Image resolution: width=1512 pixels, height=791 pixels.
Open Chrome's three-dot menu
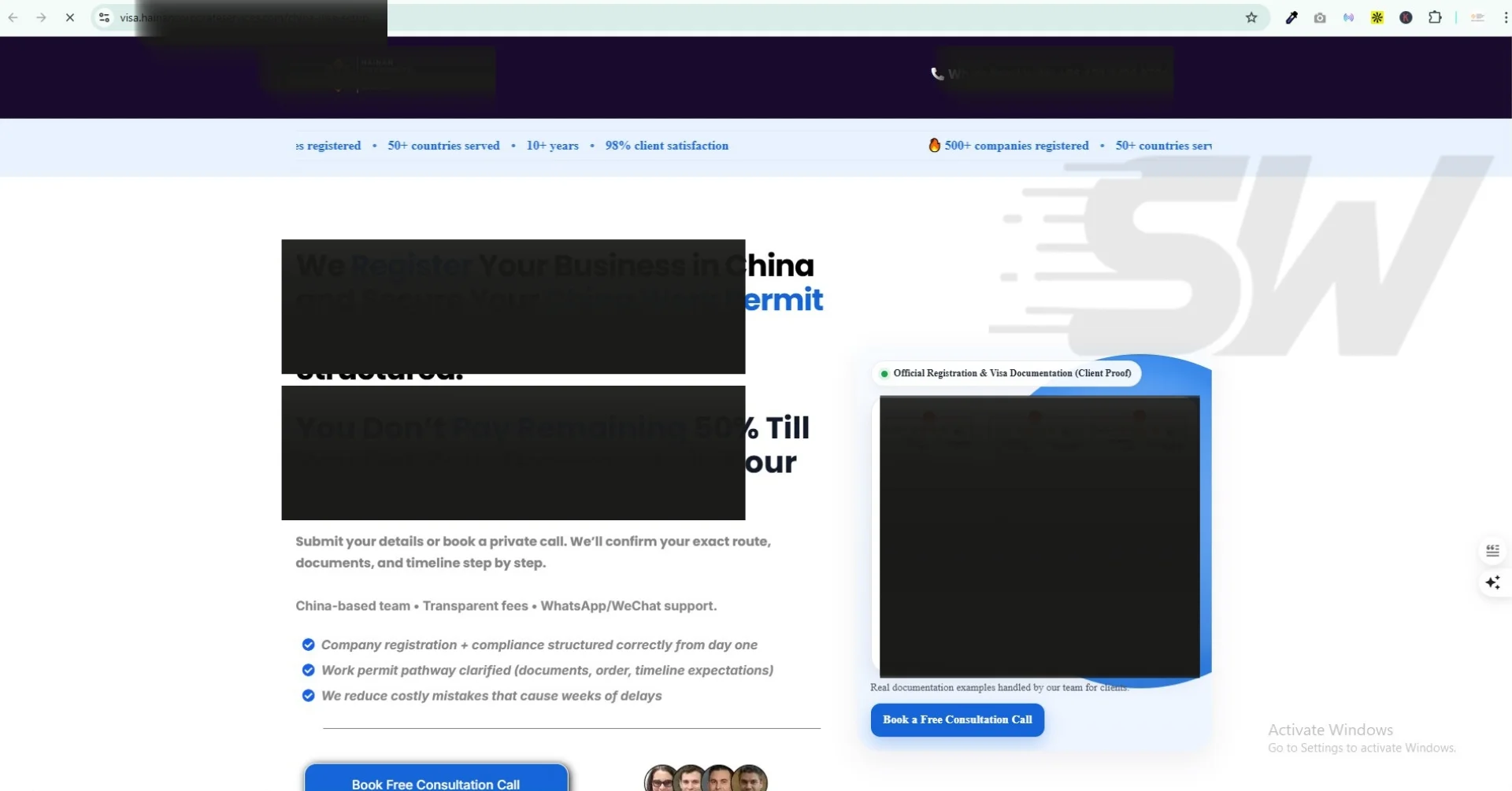[x=1505, y=17]
